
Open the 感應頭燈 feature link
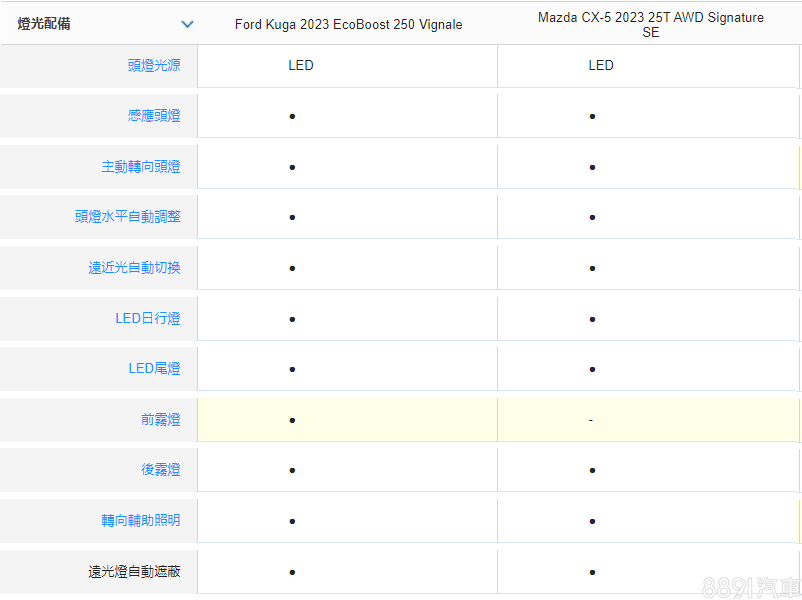[x=154, y=116]
